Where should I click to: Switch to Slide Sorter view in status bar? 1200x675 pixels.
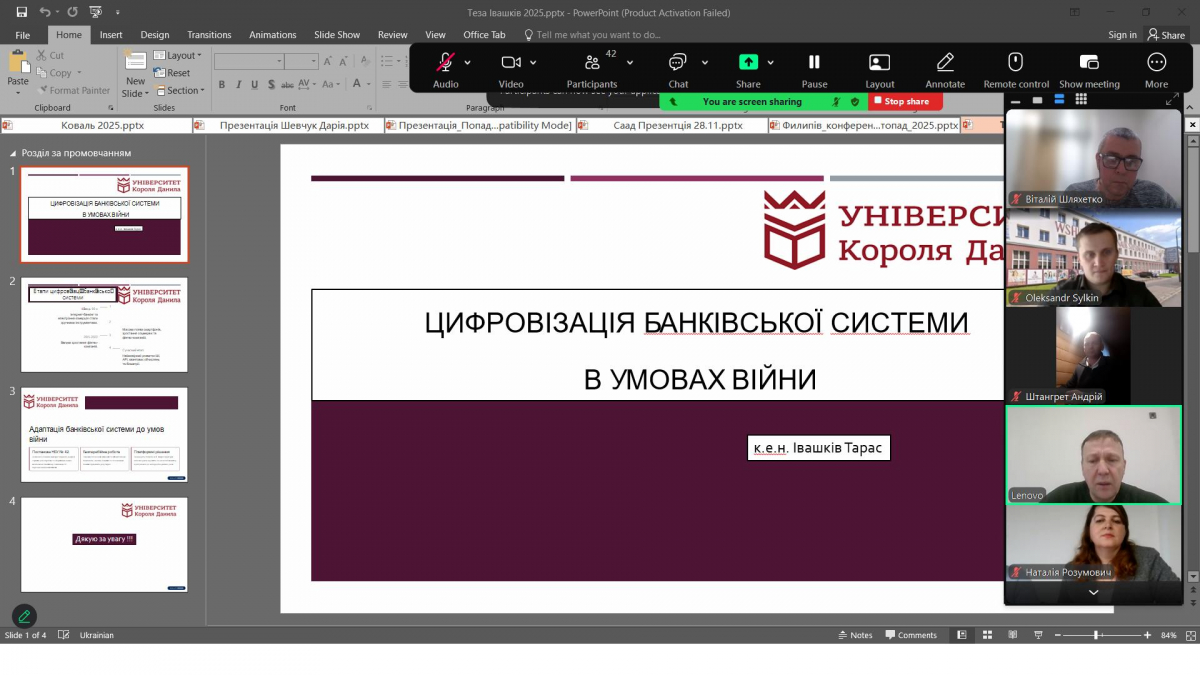coord(987,634)
